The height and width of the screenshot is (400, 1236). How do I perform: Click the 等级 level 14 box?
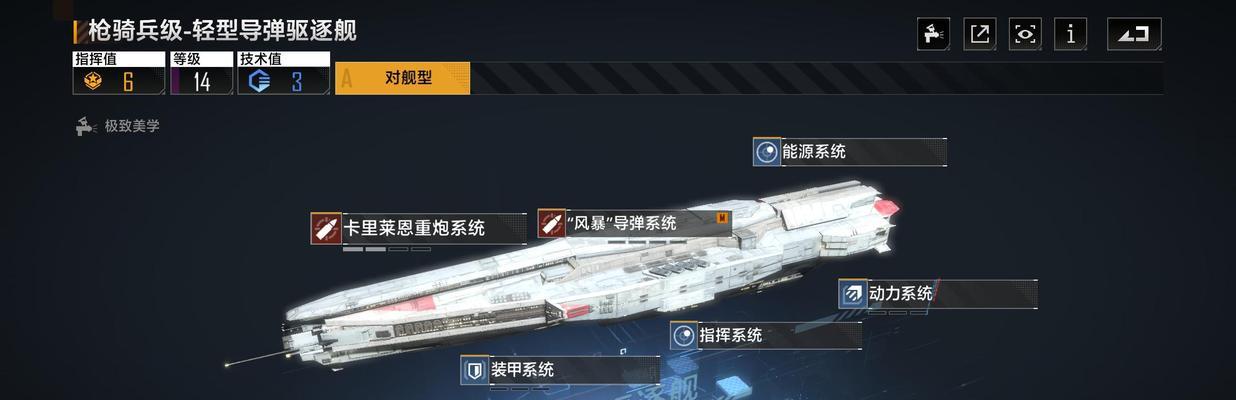pyautogui.click(x=201, y=73)
